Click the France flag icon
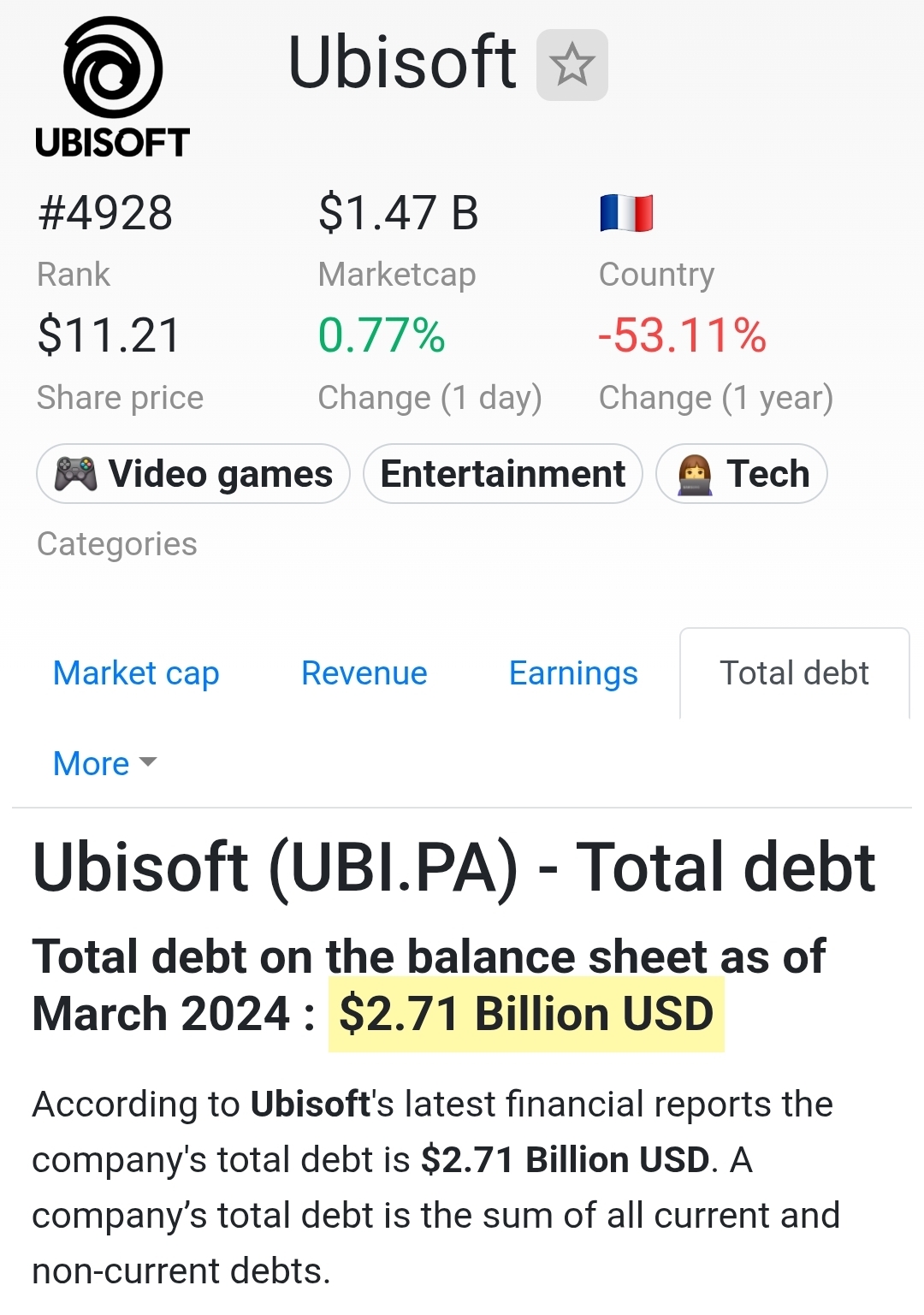The width and height of the screenshot is (924, 1315). click(626, 213)
